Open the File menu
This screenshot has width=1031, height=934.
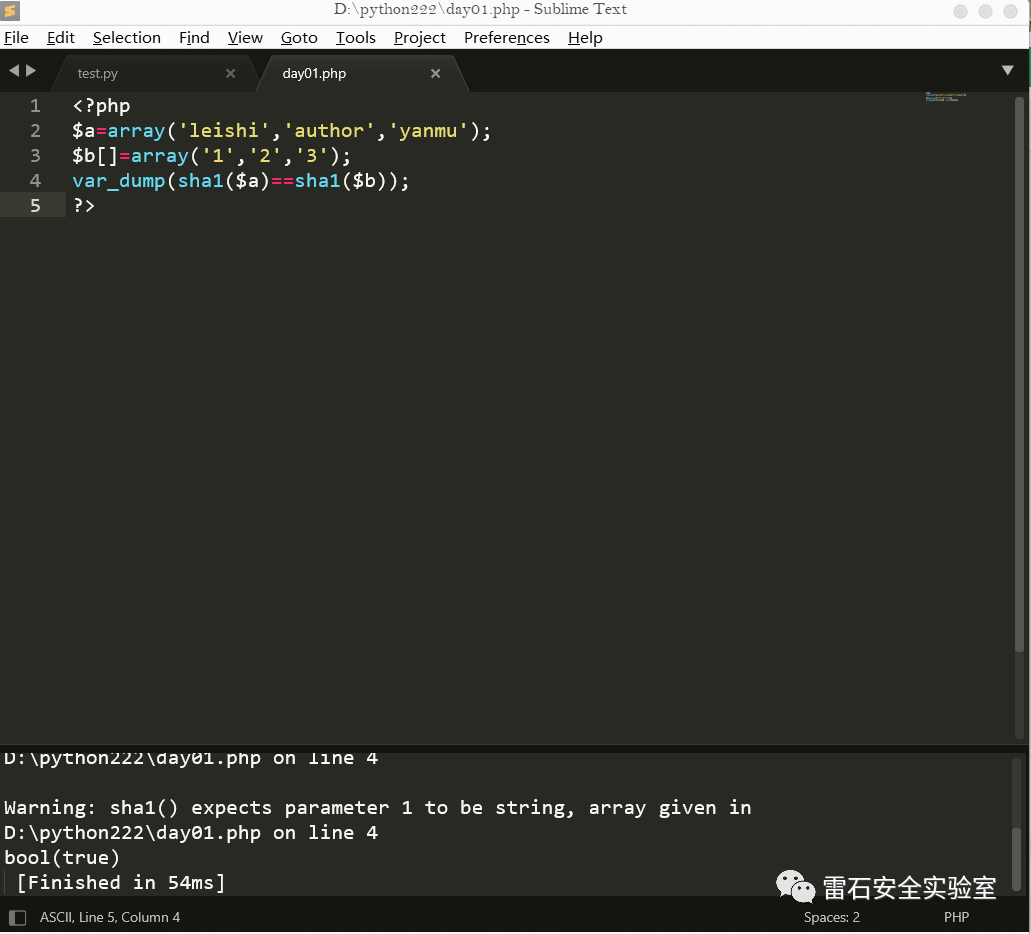(16, 38)
